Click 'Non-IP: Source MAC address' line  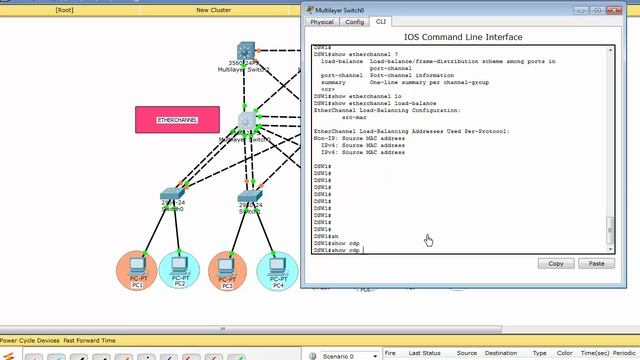359,138
